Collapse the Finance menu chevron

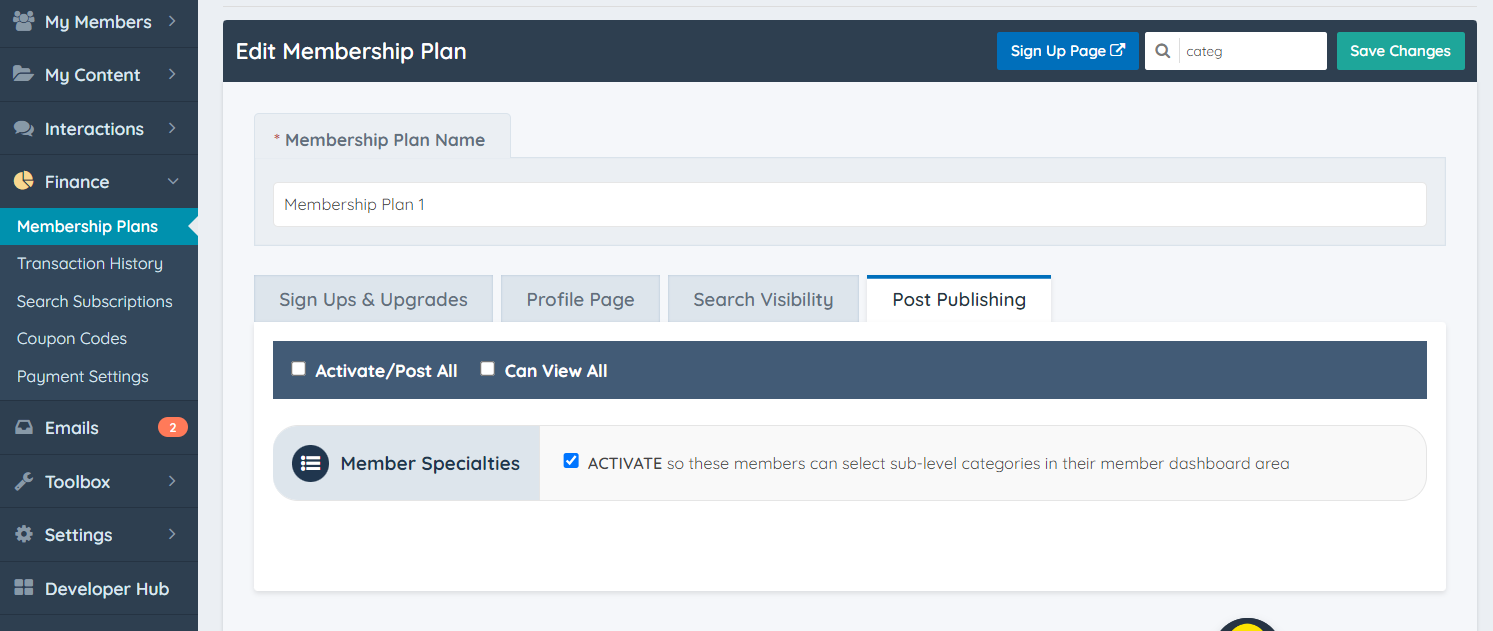(x=172, y=181)
